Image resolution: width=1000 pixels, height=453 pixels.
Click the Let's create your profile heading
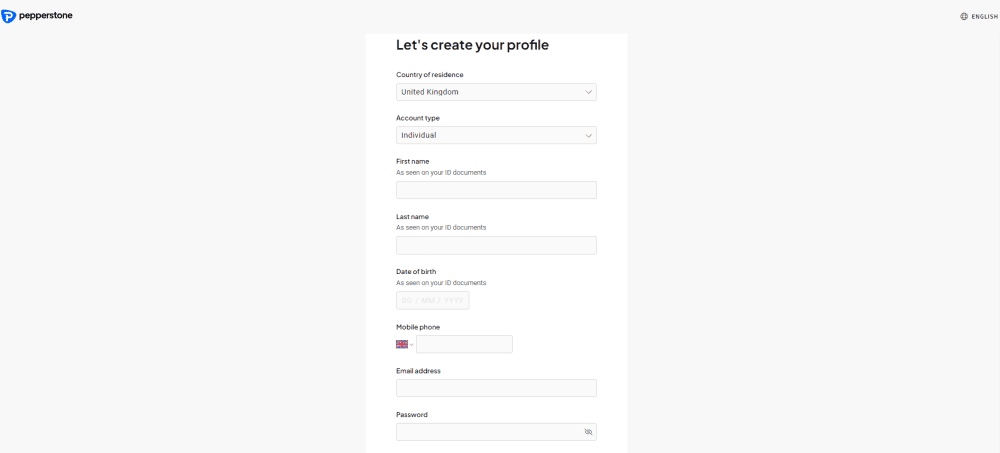click(x=473, y=45)
